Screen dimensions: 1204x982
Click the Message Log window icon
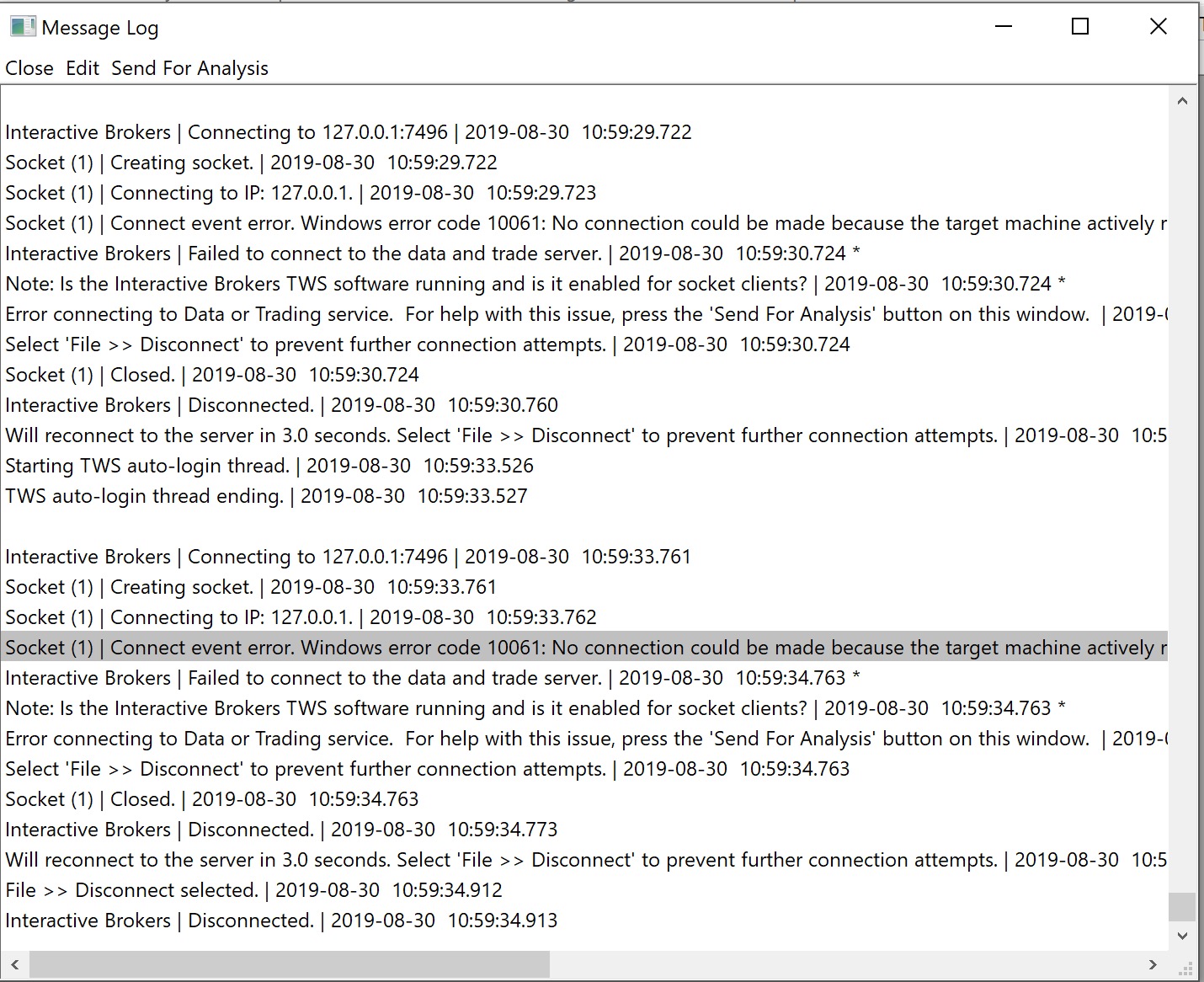coord(23,27)
